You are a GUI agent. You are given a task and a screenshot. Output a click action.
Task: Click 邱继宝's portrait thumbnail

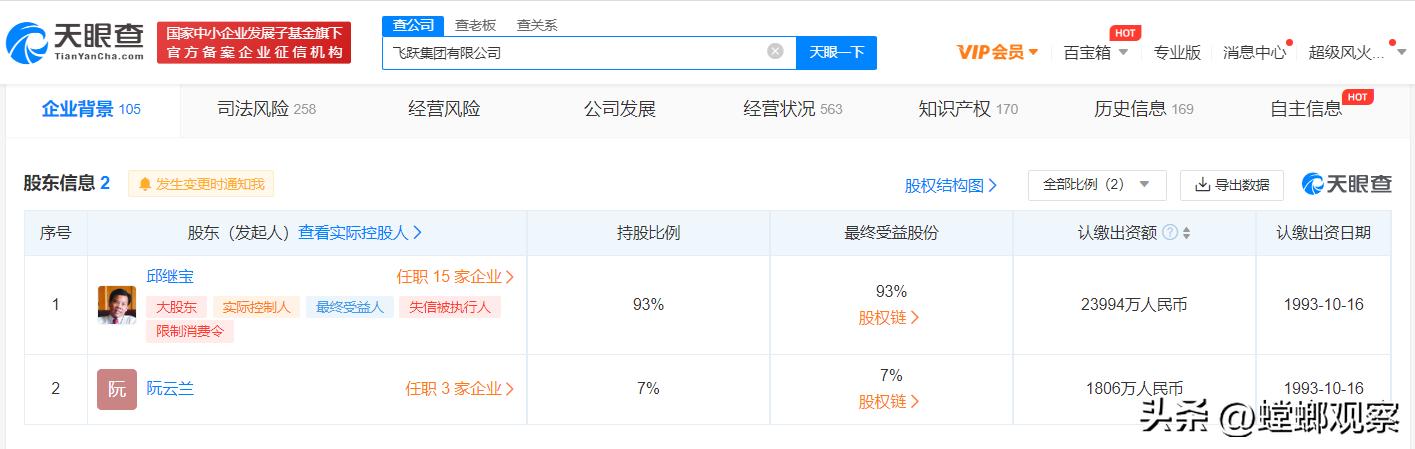click(117, 305)
